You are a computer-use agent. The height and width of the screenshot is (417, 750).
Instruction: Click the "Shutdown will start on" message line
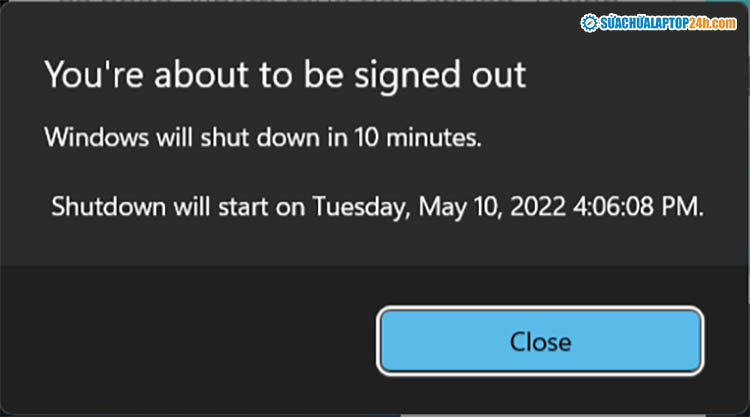tap(379, 208)
